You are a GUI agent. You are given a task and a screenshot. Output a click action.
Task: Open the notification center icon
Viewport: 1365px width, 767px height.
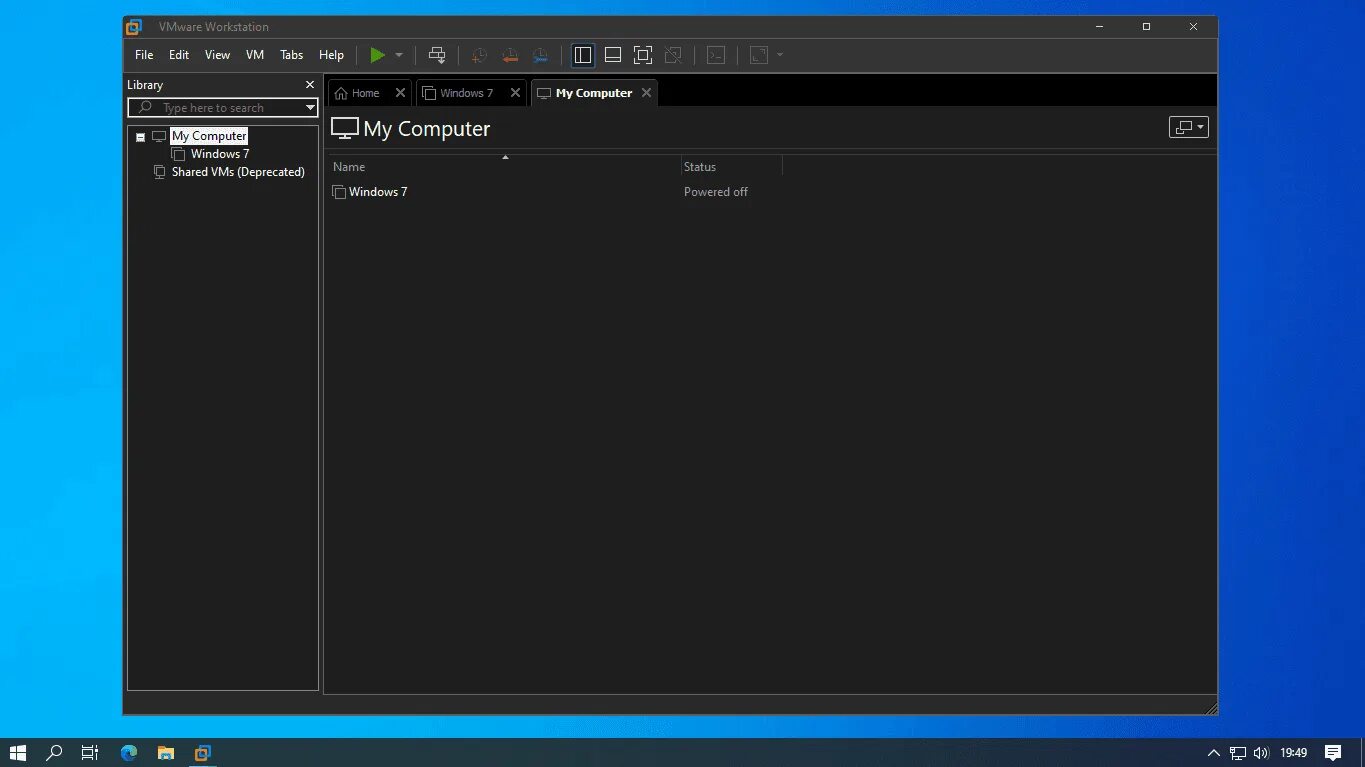(x=1333, y=753)
